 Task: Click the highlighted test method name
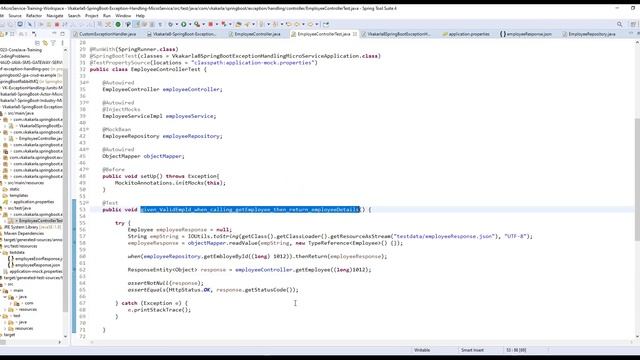(250, 209)
